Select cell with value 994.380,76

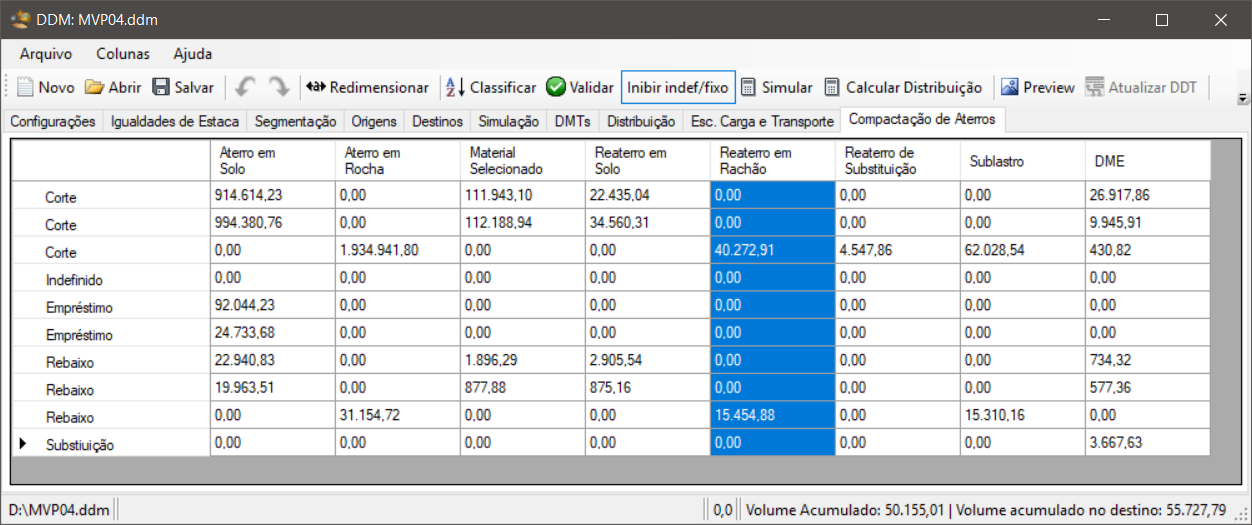click(x=272, y=222)
